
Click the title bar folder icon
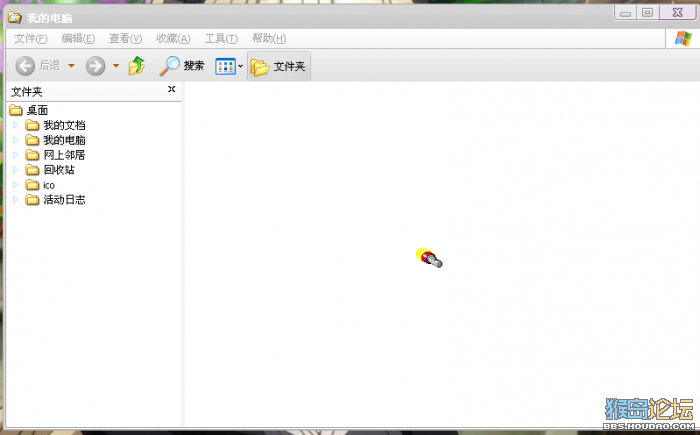click(15, 18)
